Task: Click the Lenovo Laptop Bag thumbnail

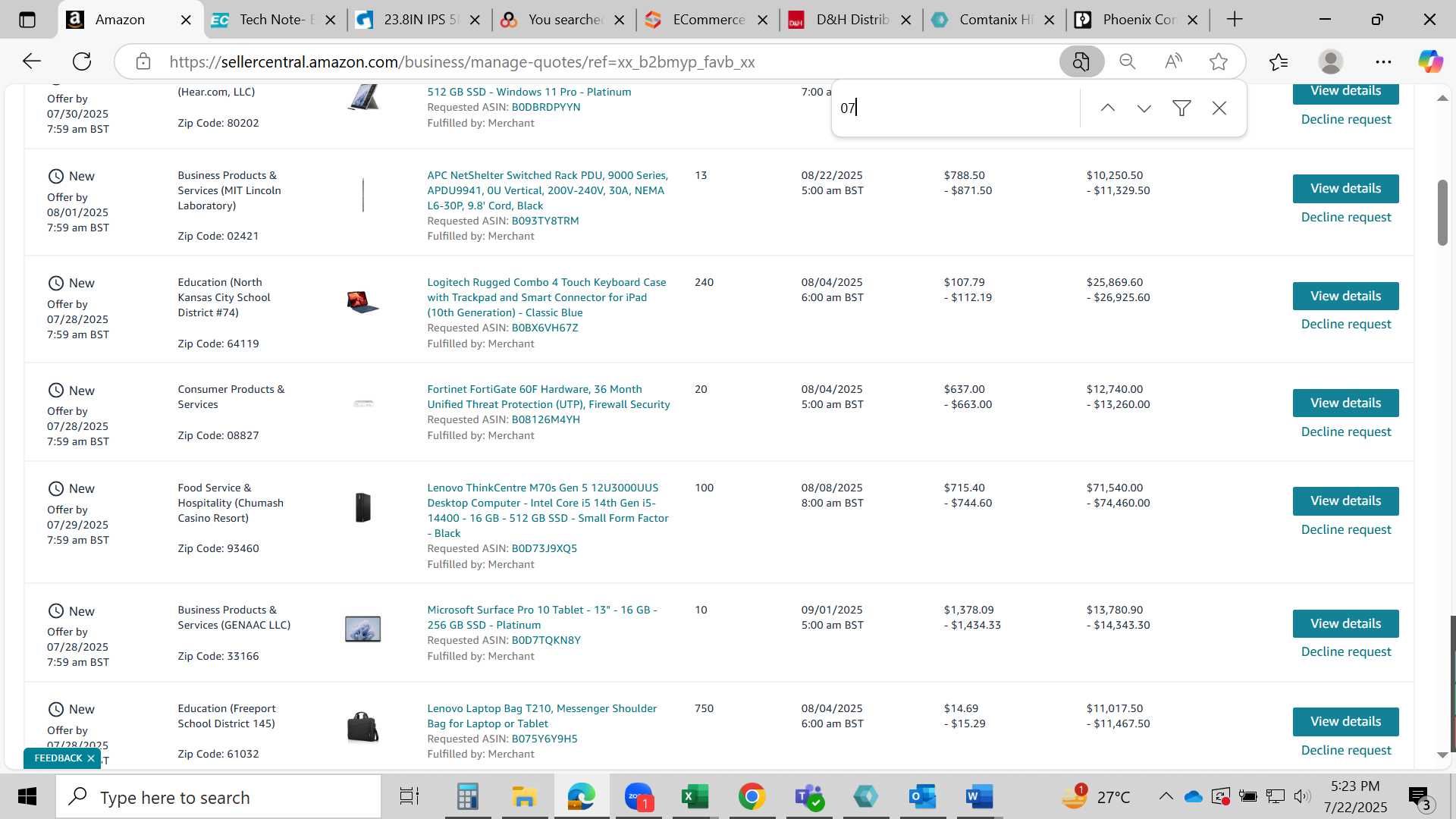Action: tap(362, 727)
